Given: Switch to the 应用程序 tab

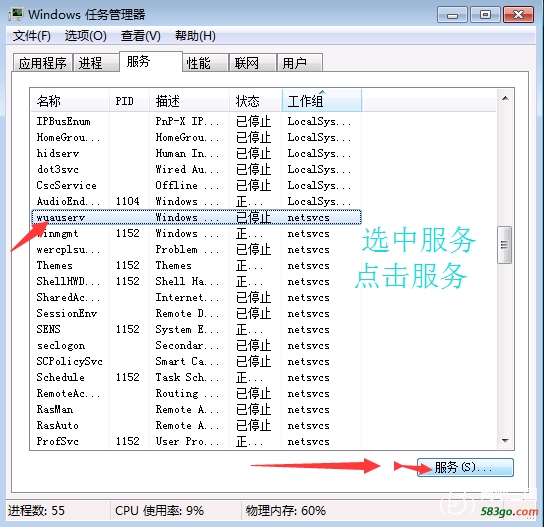Looking at the screenshot, I should [43, 63].
